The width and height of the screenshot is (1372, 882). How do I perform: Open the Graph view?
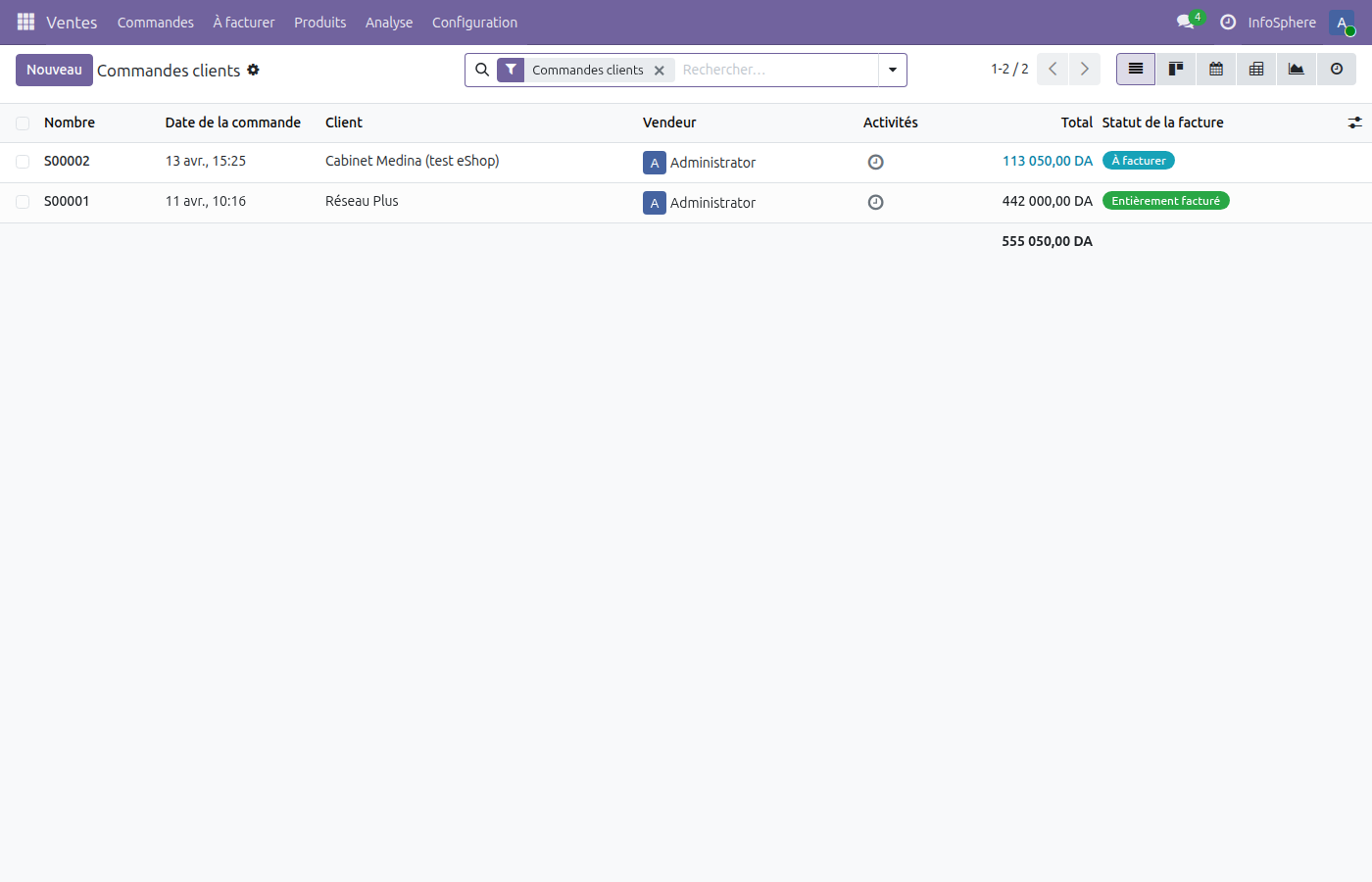coord(1296,69)
